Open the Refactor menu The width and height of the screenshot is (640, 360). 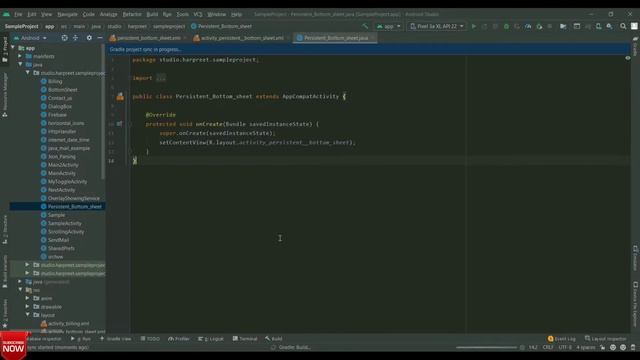tap(132, 14)
